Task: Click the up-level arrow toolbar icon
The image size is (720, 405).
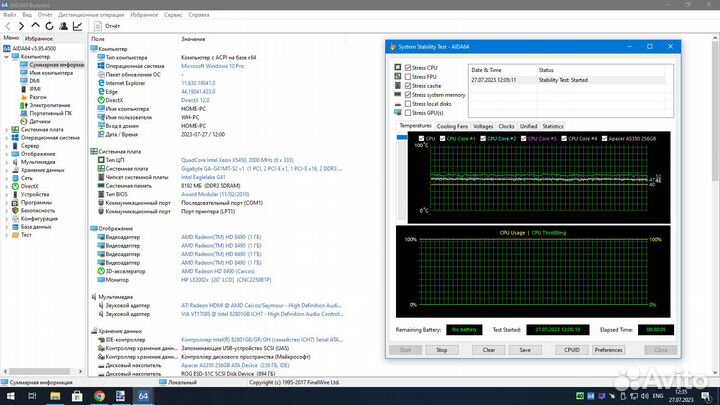Action: click(x=35, y=26)
